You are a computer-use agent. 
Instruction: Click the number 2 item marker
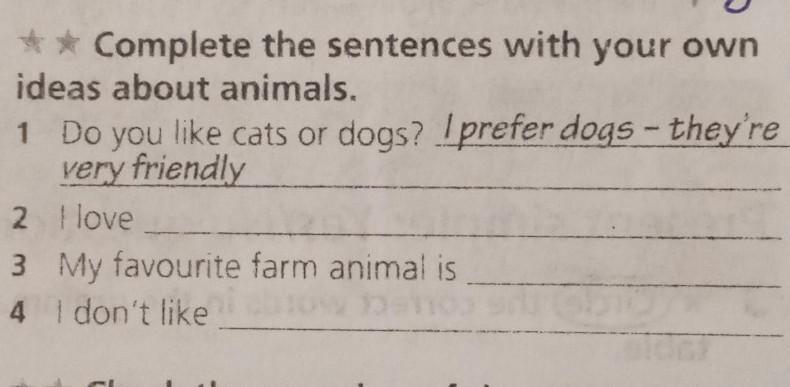click(20, 220)
